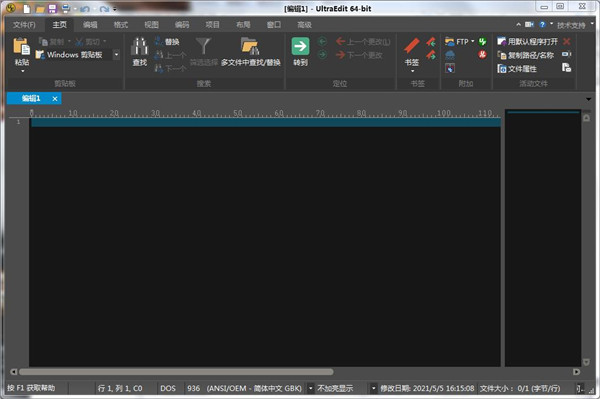Image resolution: width=600 pixels, height=399 pixels.
Task: Open the 技术支持 support menu
Action: pyautogui.click(x=571, y=25)
